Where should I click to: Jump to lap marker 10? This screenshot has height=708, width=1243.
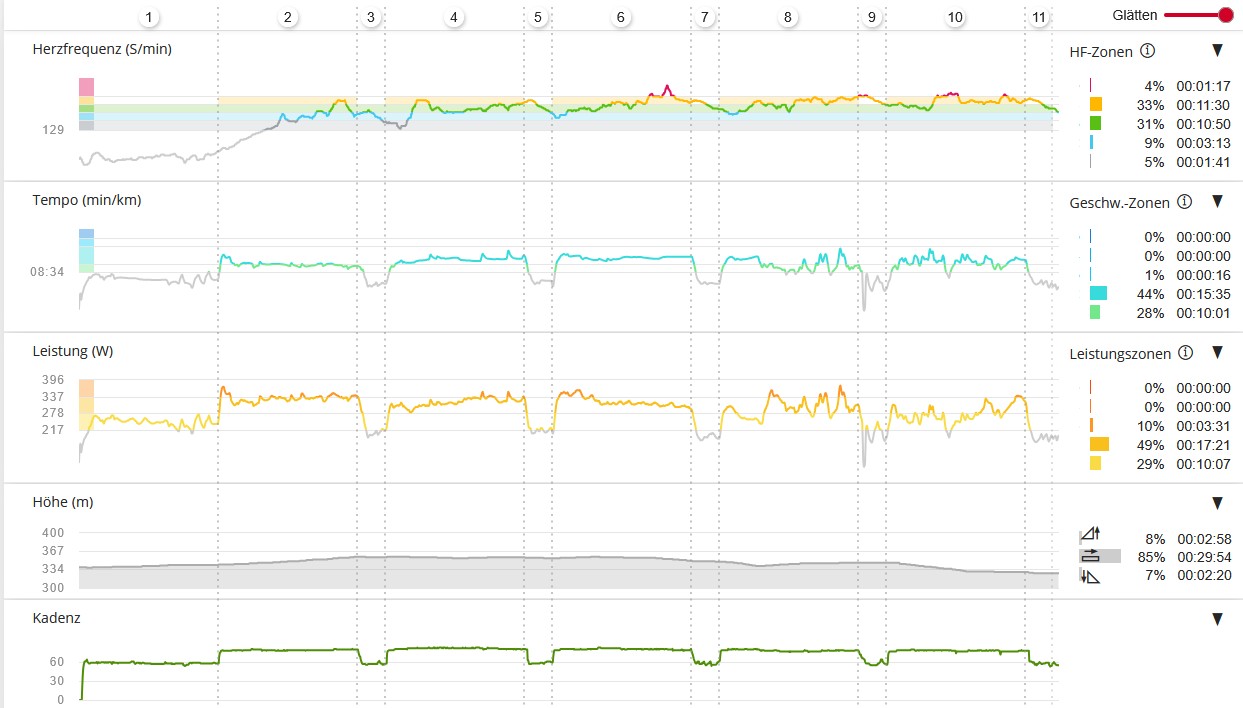click(955, 17)
